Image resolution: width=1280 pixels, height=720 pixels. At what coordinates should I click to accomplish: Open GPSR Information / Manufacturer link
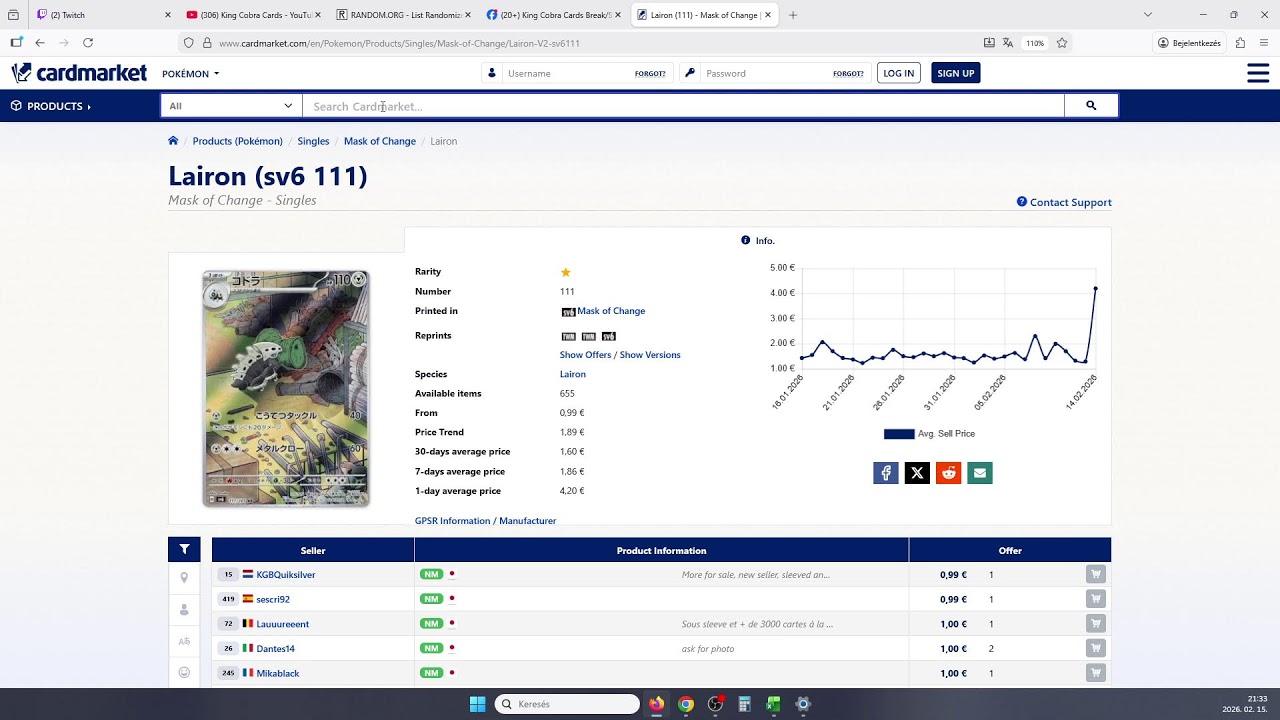[x=485, y=521]
